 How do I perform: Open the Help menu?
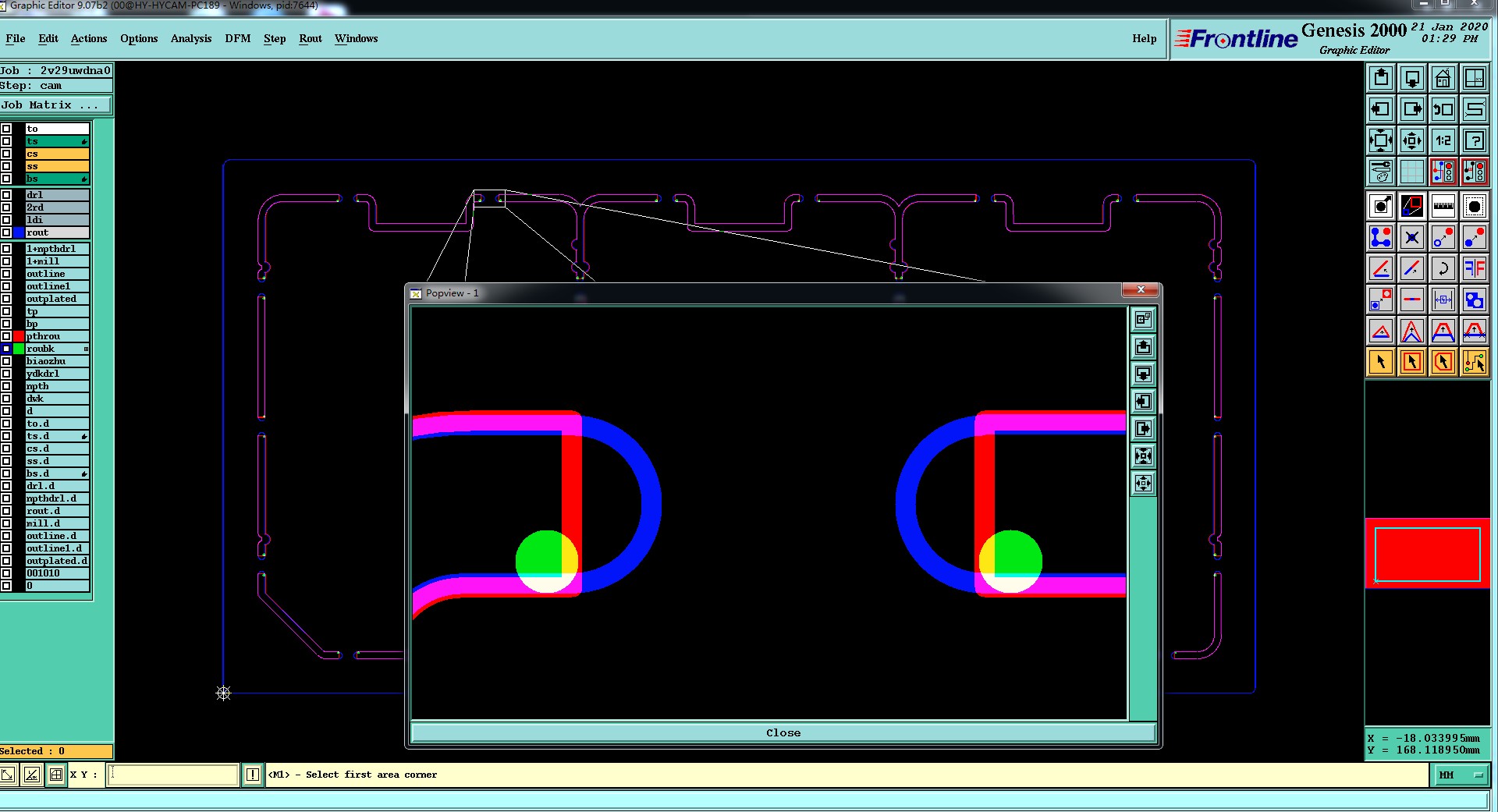pyautogui.click(x=1145, y=38)
